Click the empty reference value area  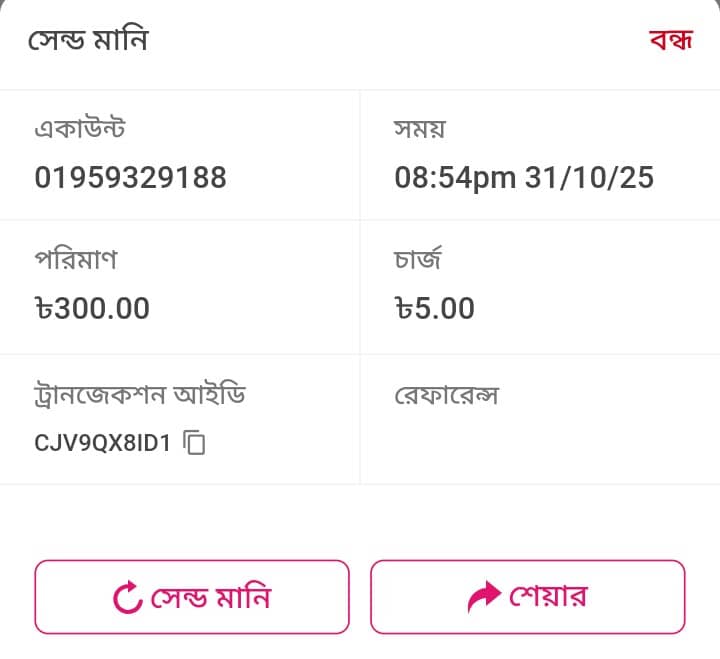pos(540,443)
